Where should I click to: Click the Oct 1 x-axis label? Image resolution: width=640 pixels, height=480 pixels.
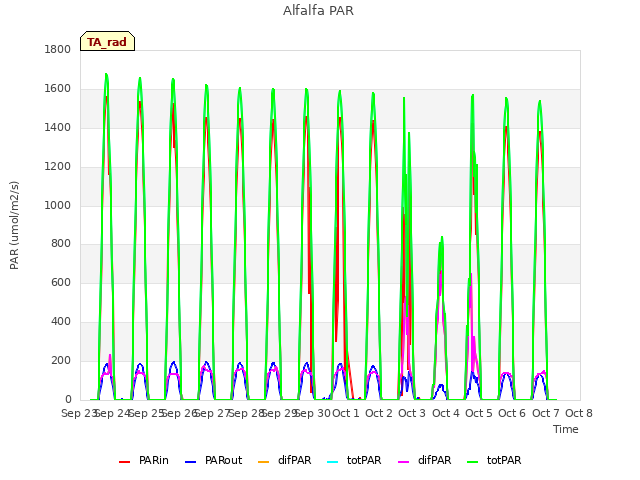tap(346, 413)
